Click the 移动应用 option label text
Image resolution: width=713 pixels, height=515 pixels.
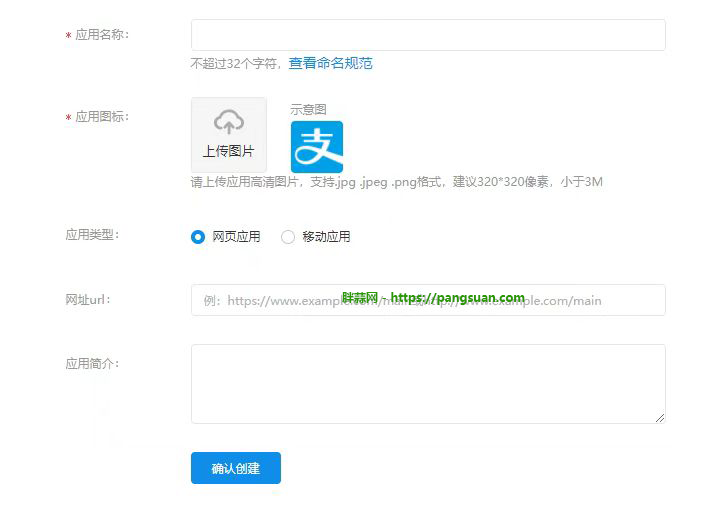[x=326, y=237]
